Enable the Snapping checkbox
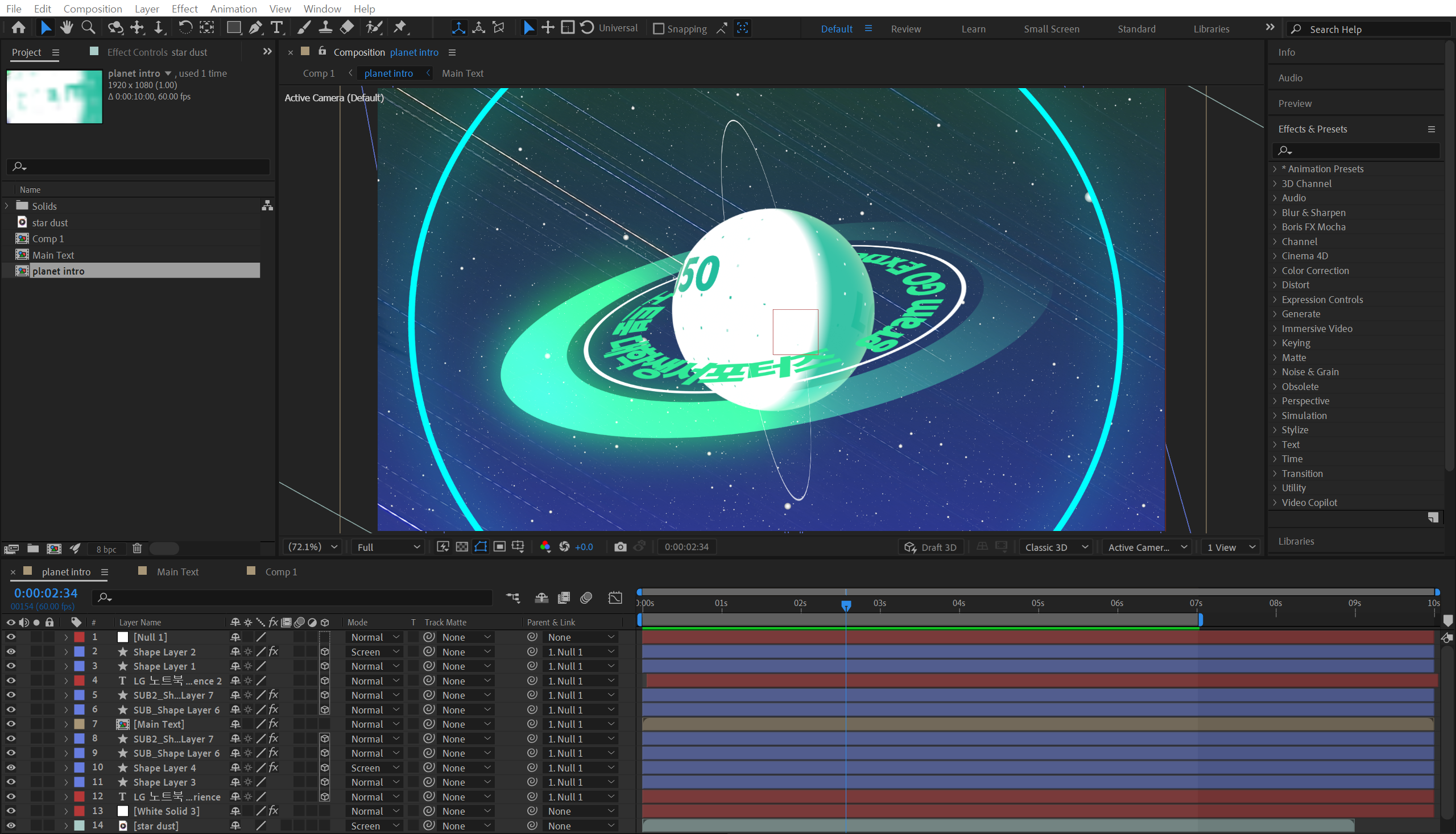Screen dimensions: 1456x834 coord(659,28)
